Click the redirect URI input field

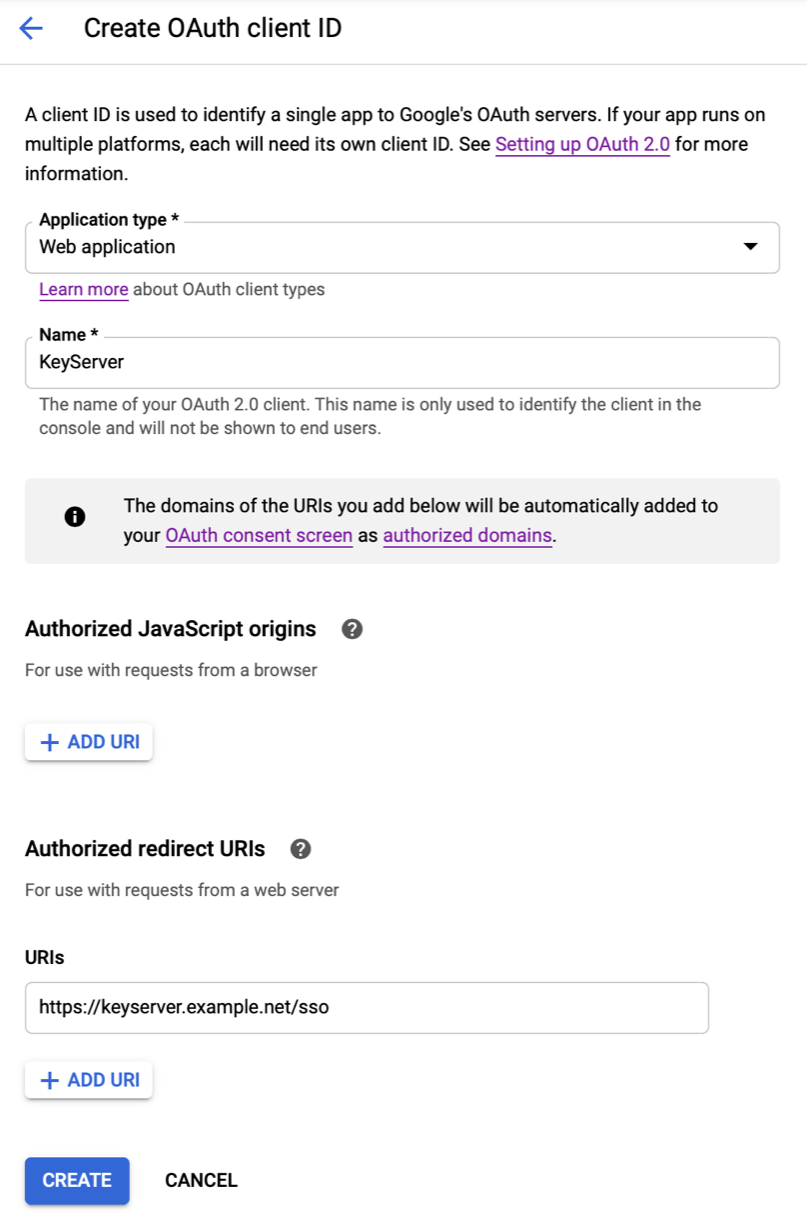[365, 1008]
